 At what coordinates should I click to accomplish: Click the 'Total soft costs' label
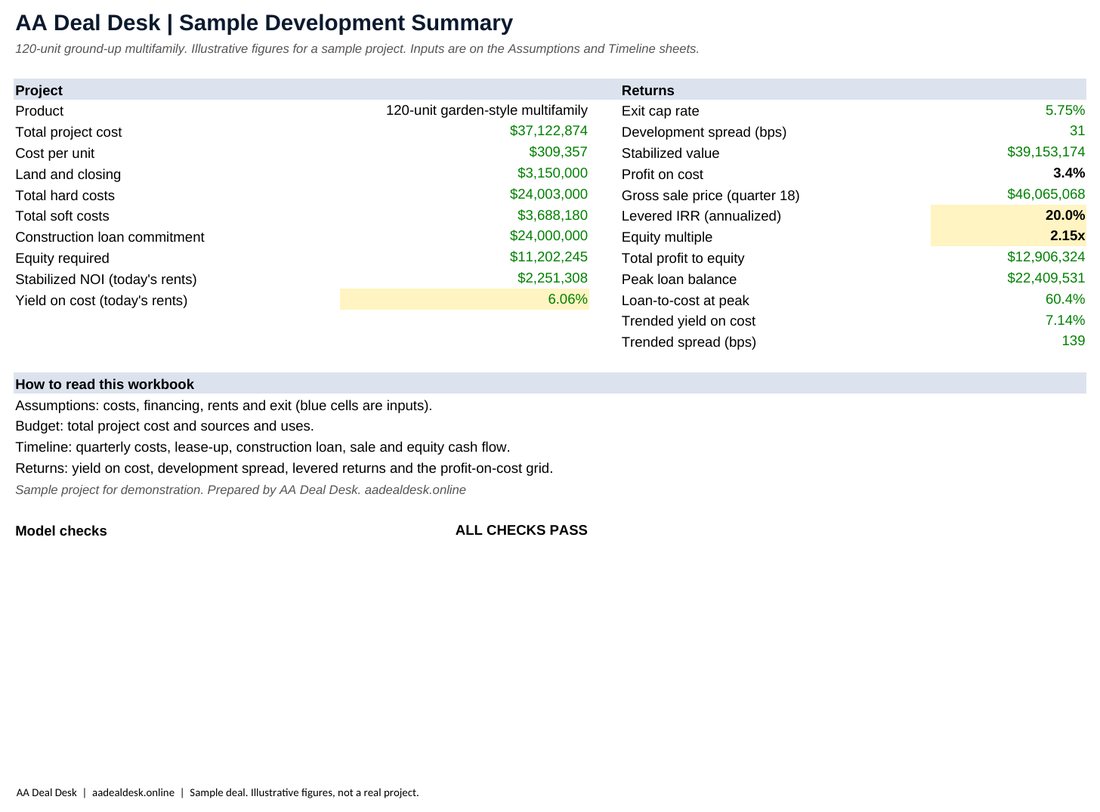pos(62,215)
